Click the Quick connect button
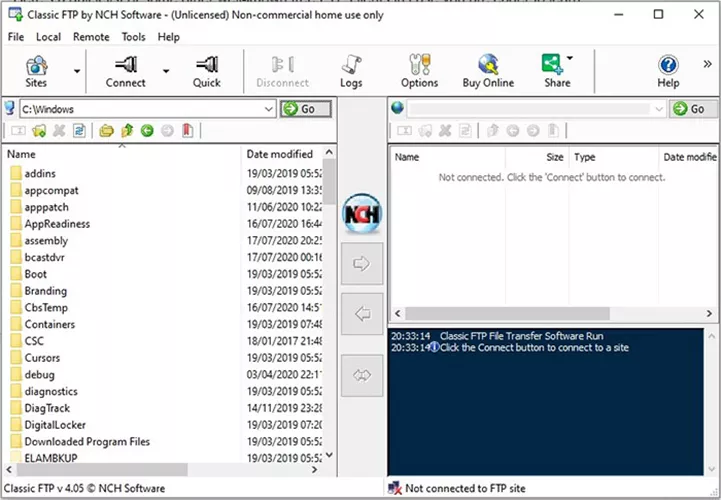Image resolution: width=721 pixels, height=500 pixels. (x=206, y=71)
